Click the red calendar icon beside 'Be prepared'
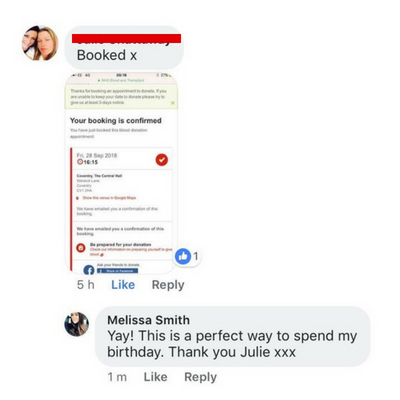The width and height of the screenshot is (400, 400). [x=81, y=248]
